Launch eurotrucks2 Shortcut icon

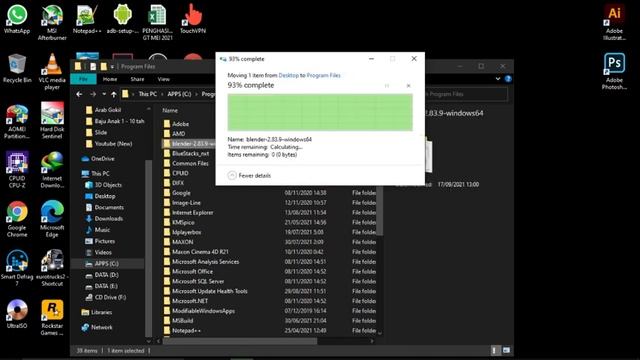pos(52,269)
